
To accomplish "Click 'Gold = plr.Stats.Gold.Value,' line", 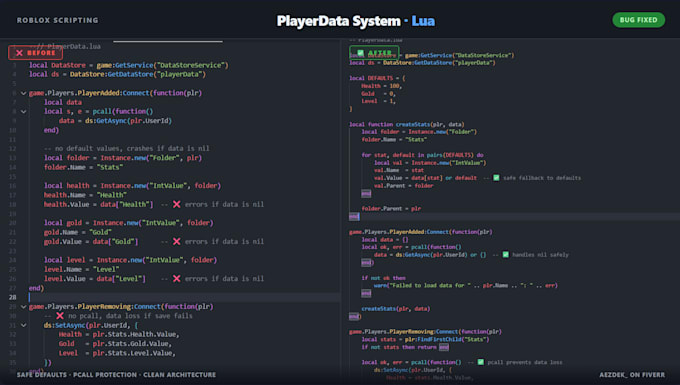I will point(115,344).
